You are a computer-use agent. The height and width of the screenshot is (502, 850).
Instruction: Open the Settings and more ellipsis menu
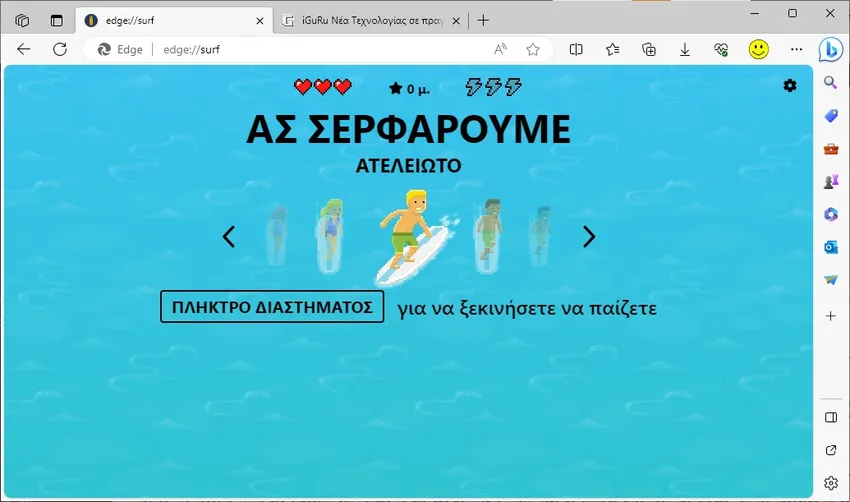796,49
